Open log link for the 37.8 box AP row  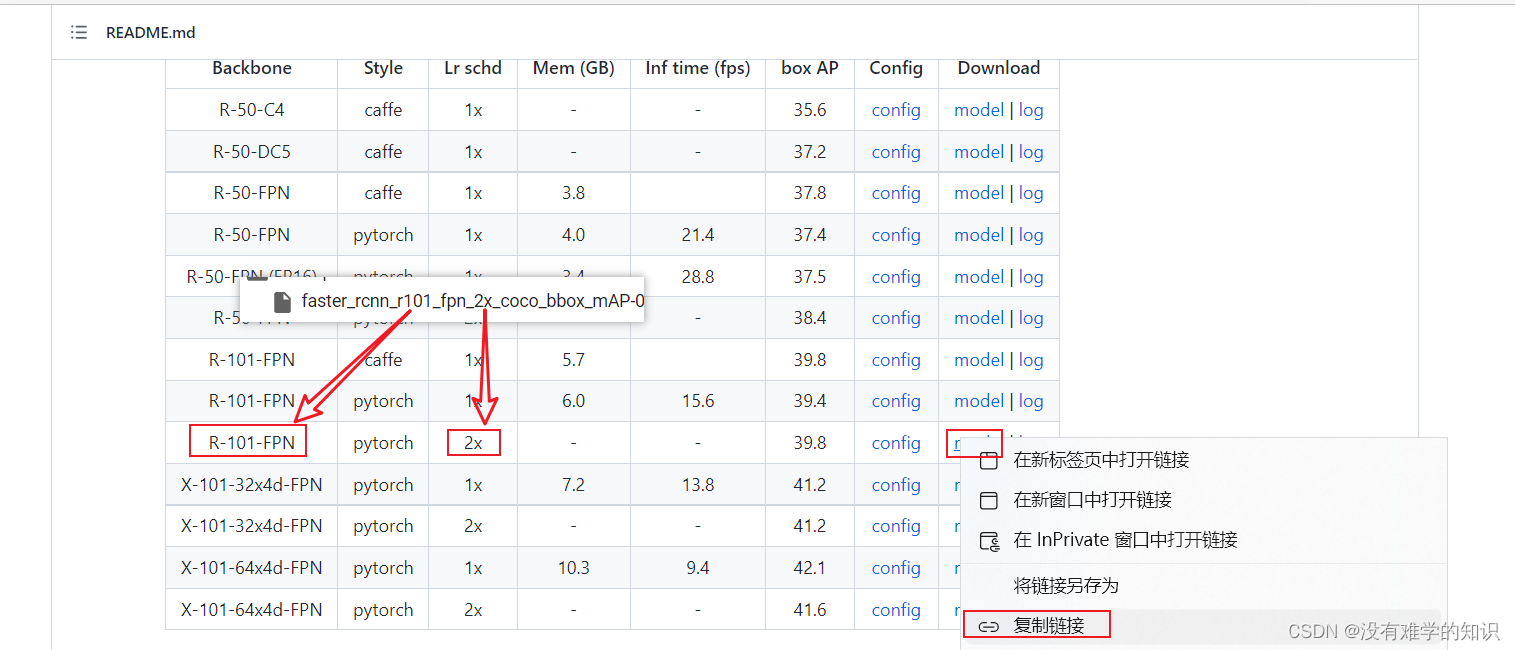click(1031, 193)
